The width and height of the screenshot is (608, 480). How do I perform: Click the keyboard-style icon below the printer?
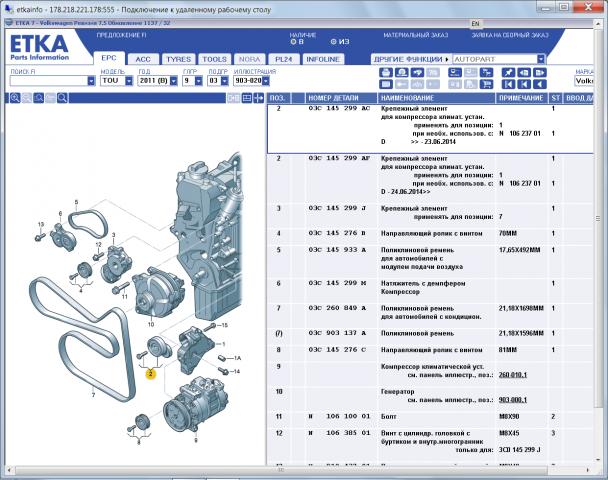[x=385, y=84]
